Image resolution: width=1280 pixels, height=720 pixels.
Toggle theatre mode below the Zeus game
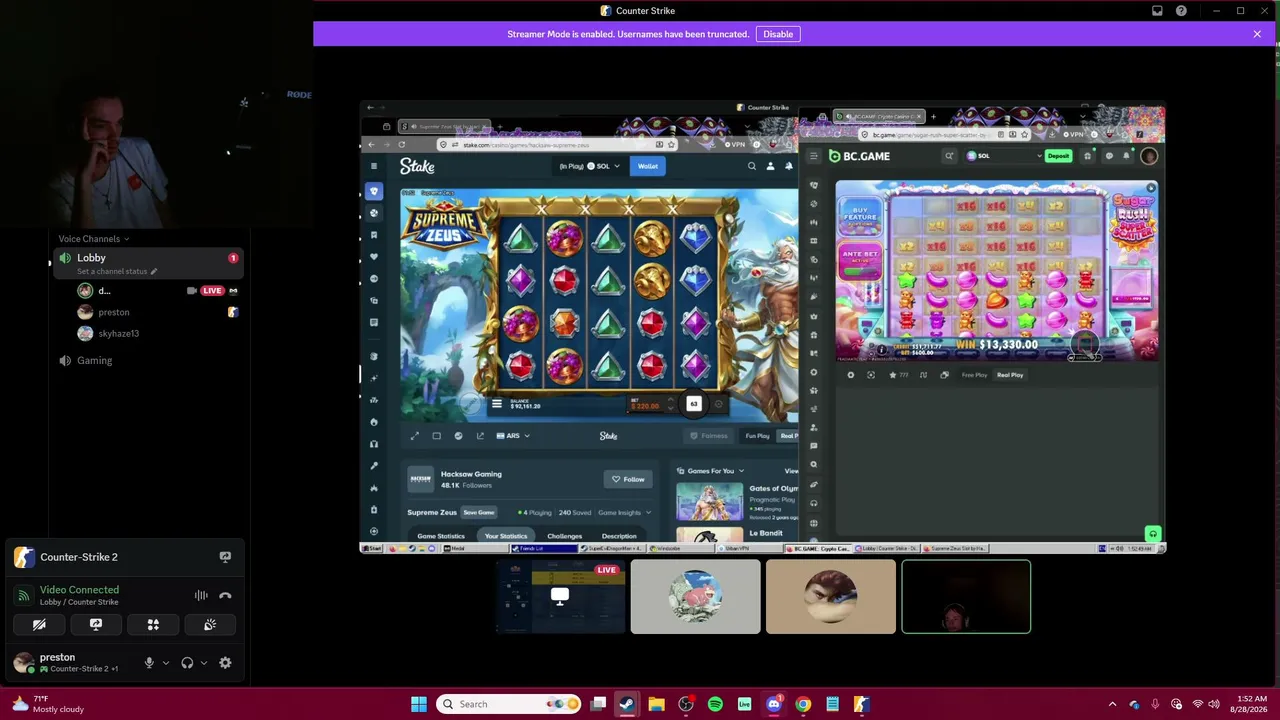tap(437, 436)
